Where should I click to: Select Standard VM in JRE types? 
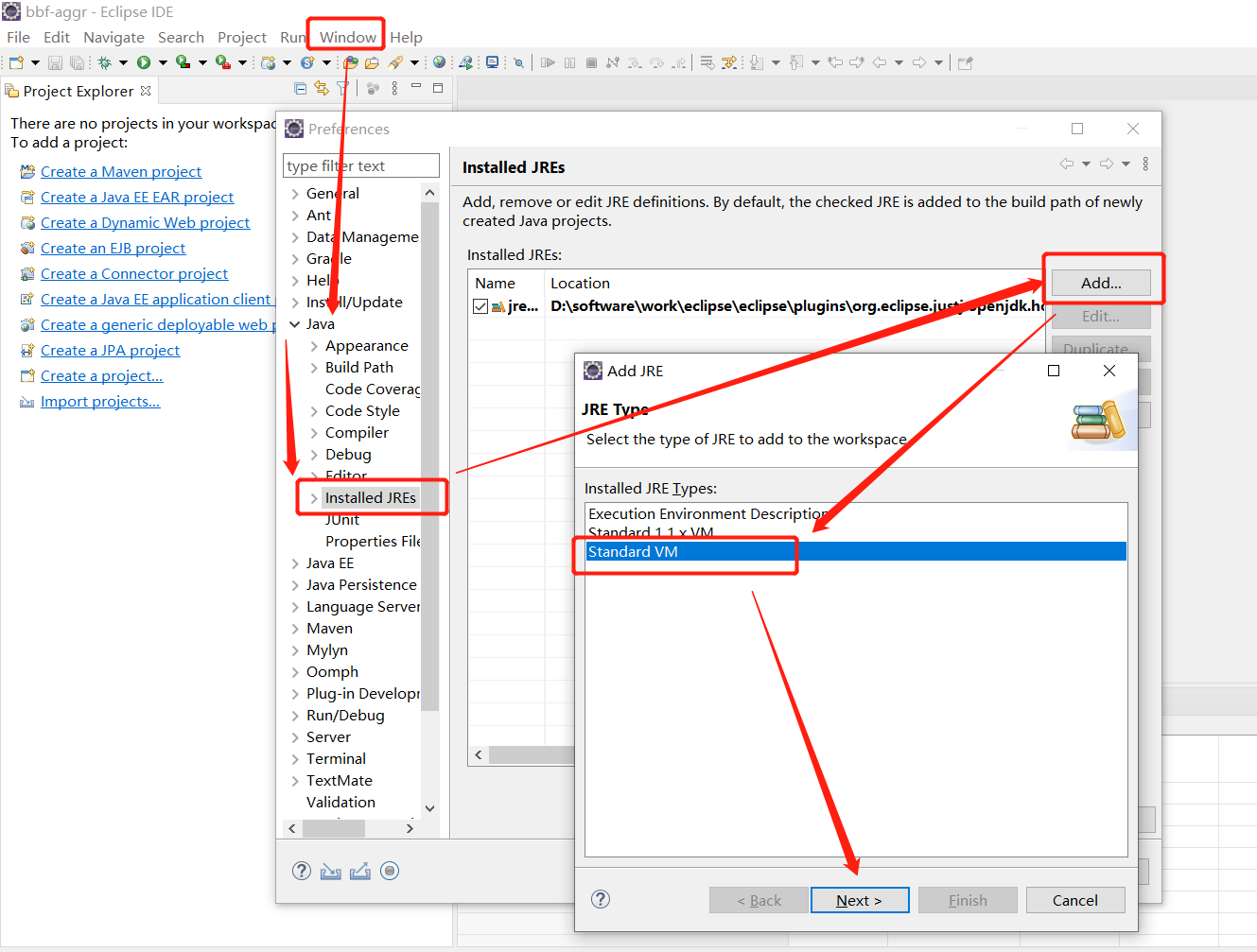click(x=856, y=551)
